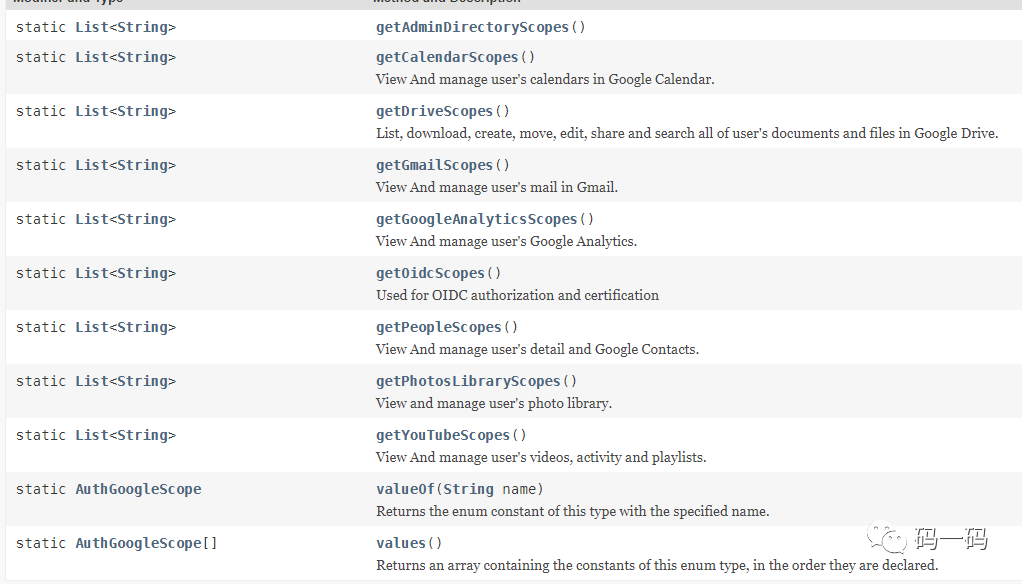Open the valueOf method link
This screenshot has width=1022, height=584.
coord(405,489)
